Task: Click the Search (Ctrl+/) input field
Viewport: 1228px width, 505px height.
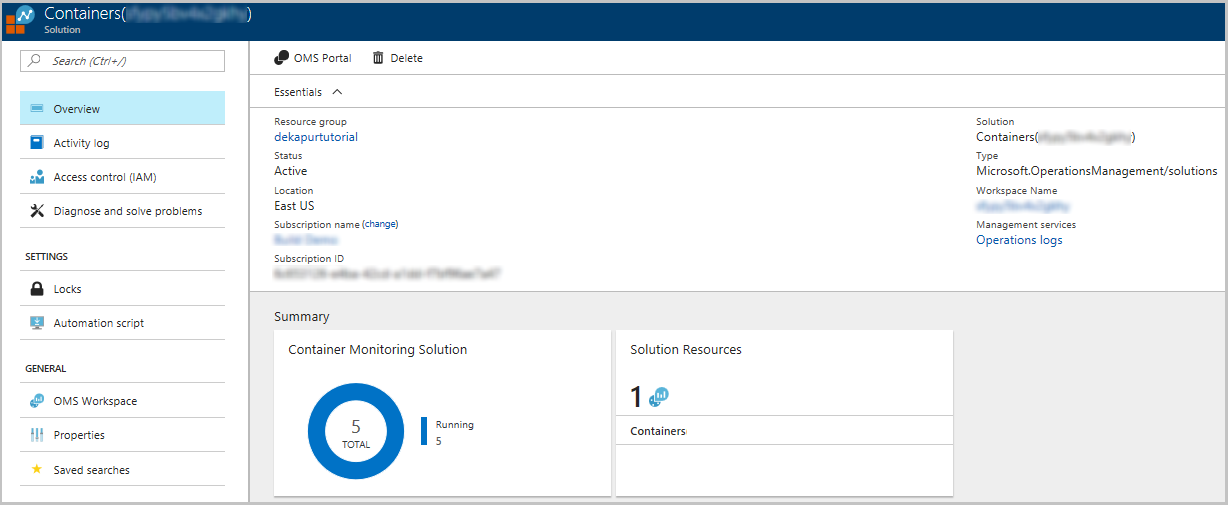Action: [122, 61]
